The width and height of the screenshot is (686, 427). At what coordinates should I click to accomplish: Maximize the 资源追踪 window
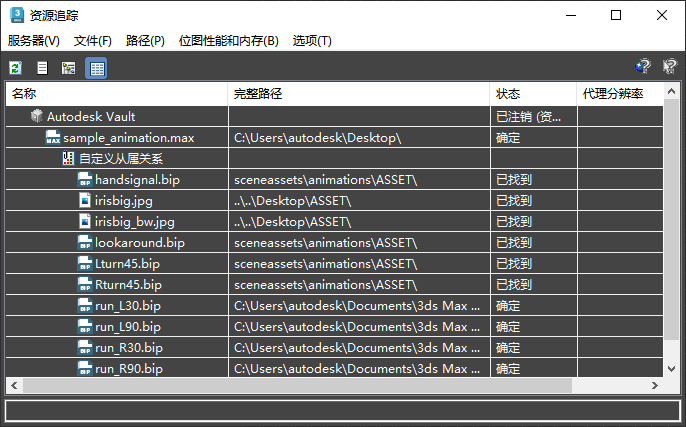point(616,15)
